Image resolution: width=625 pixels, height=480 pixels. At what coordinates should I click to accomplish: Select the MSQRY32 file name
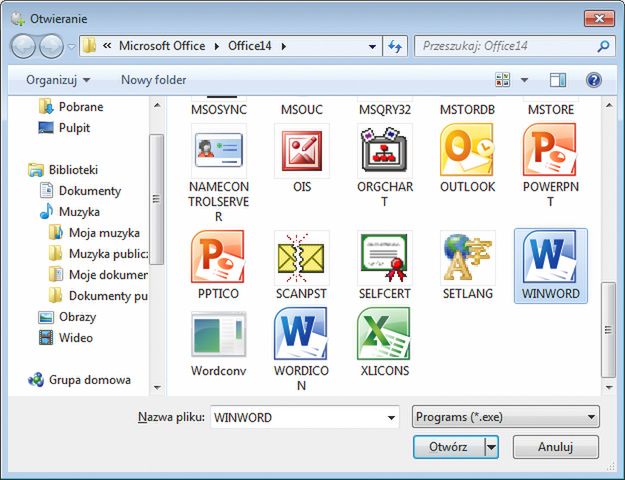pos(384,110)
